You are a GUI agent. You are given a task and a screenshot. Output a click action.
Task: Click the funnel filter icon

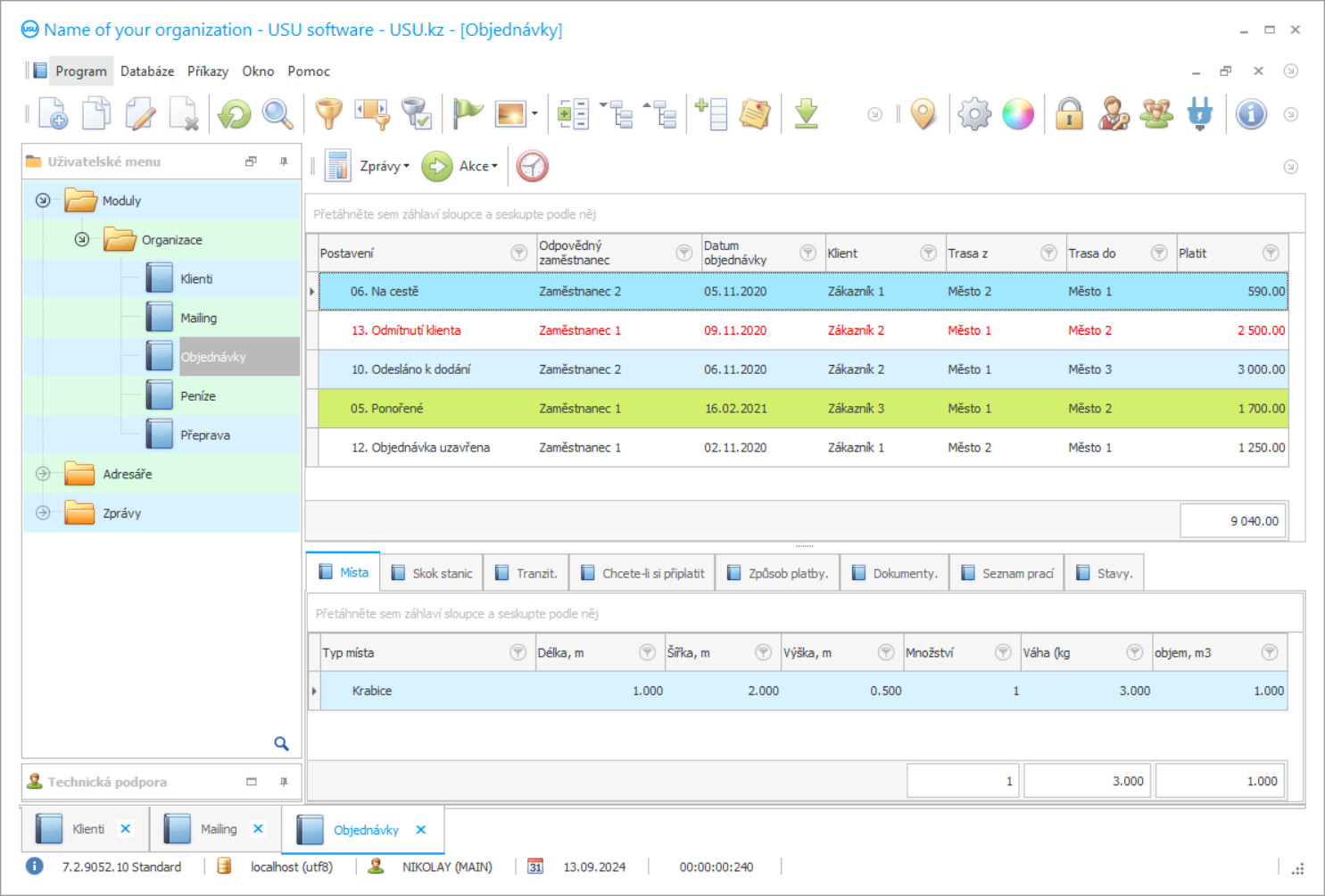tap(328, 114)
